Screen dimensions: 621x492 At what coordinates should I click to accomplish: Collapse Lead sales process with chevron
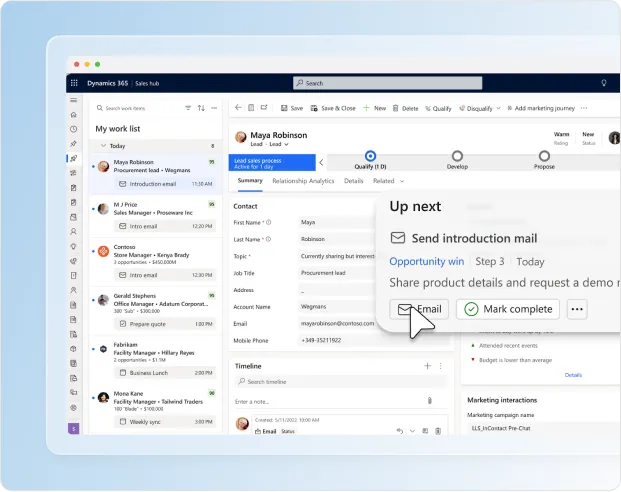point(321,162)
